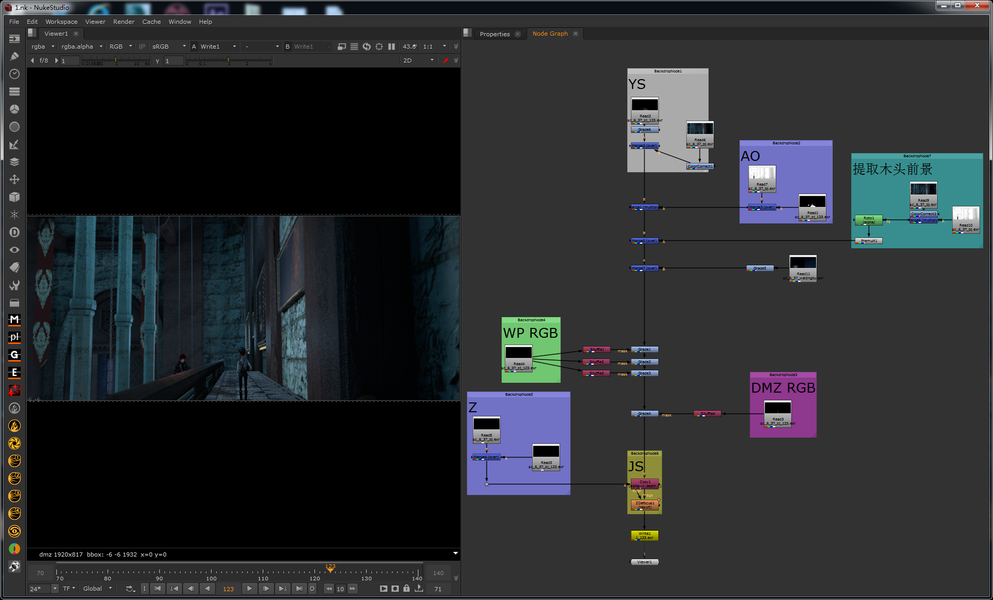
Task: Open the 2D view mode dropdown
Action: [419, 60]
